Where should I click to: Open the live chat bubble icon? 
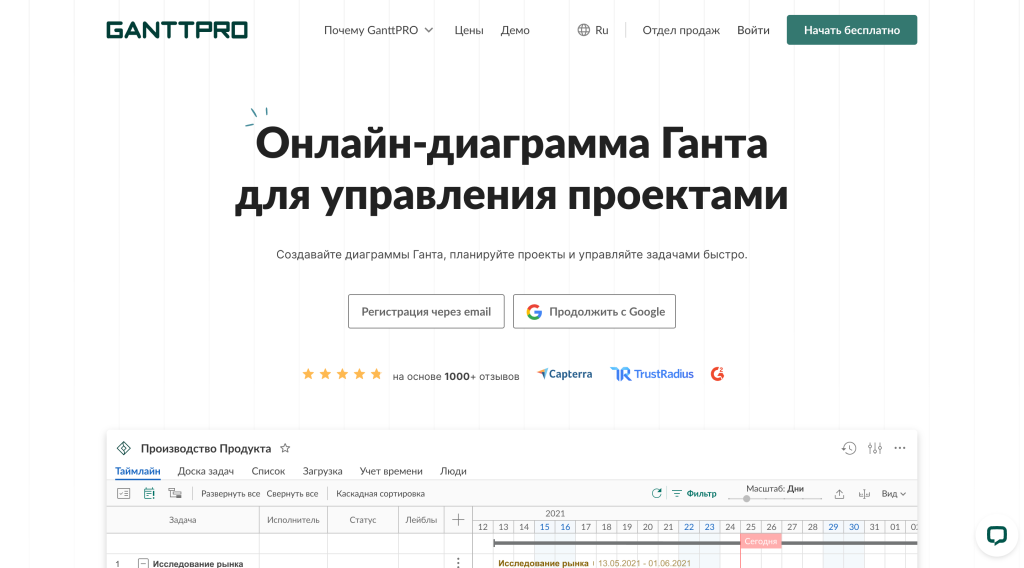[x=997, y=535]
